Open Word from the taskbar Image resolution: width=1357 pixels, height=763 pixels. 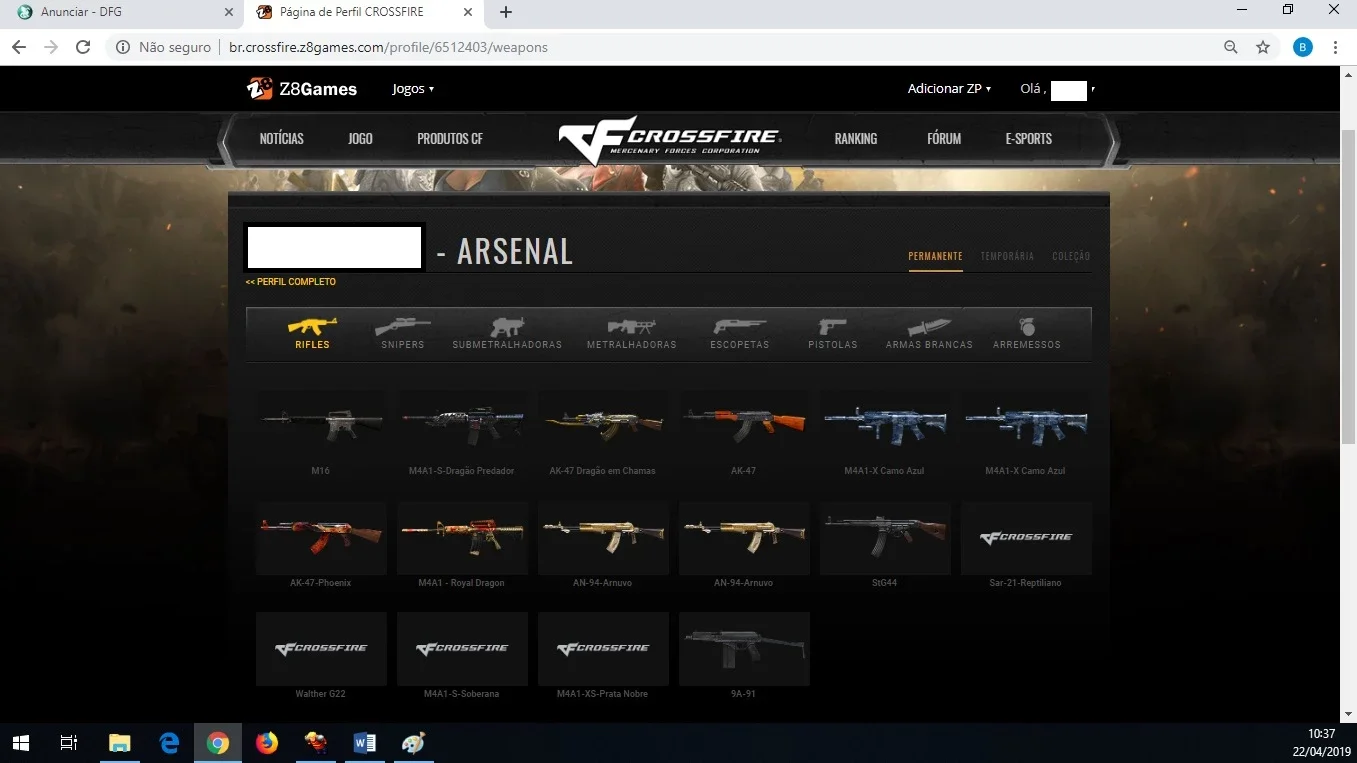(364, 743)
